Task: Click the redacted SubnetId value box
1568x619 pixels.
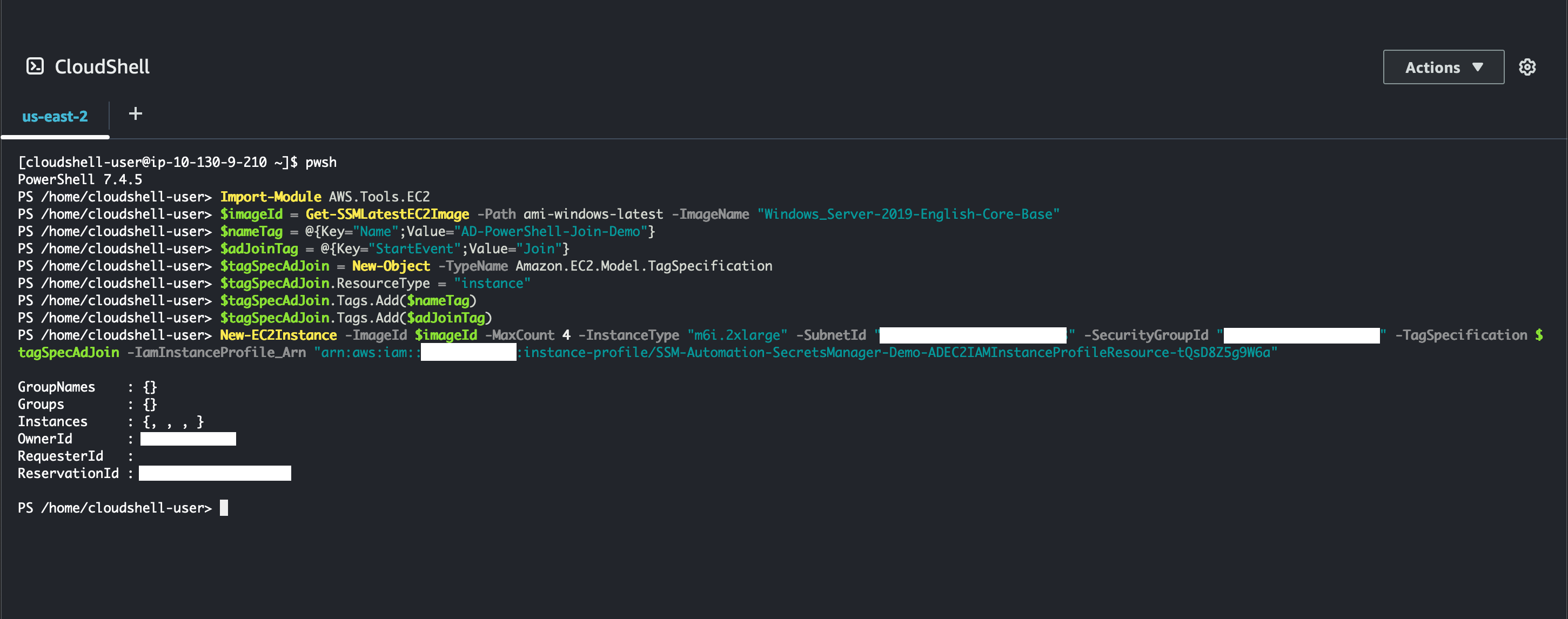Action: coord(972,335)
